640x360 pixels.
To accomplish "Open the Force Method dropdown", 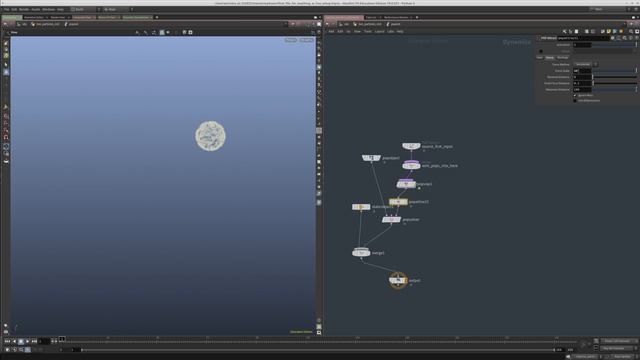I will 583,64.
